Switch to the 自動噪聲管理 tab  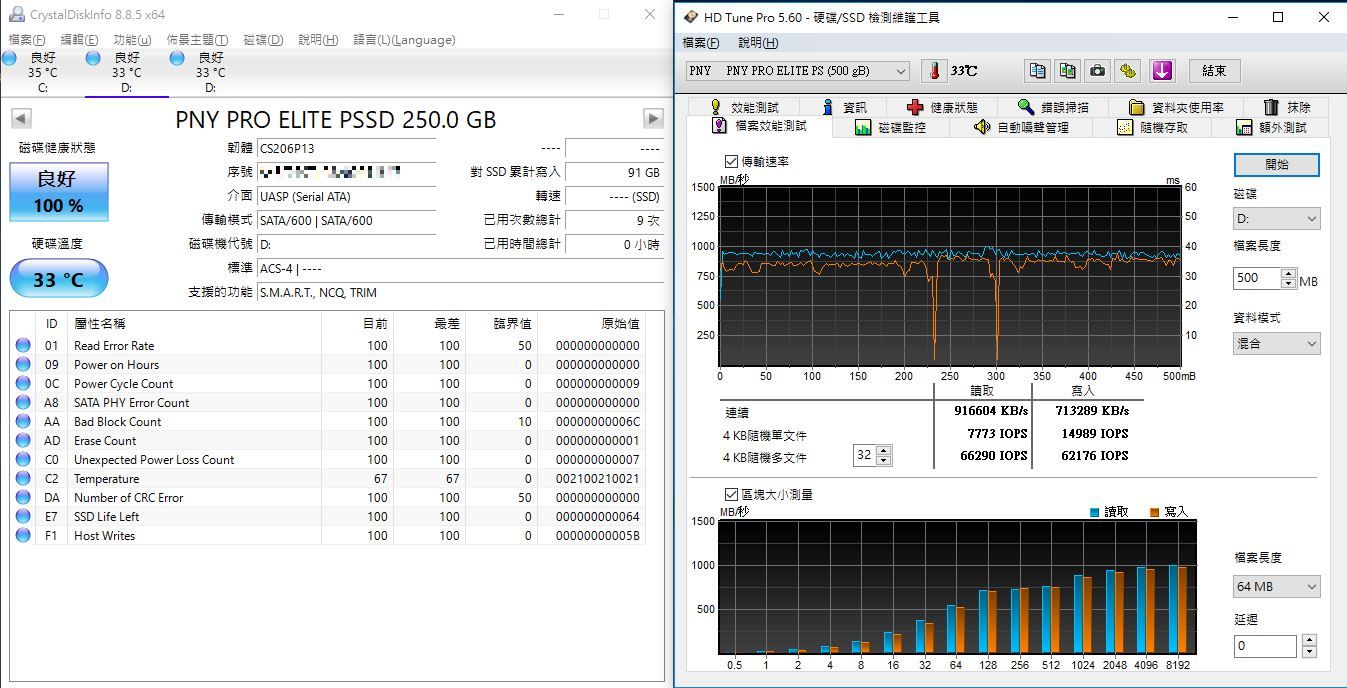(1021, 127)
